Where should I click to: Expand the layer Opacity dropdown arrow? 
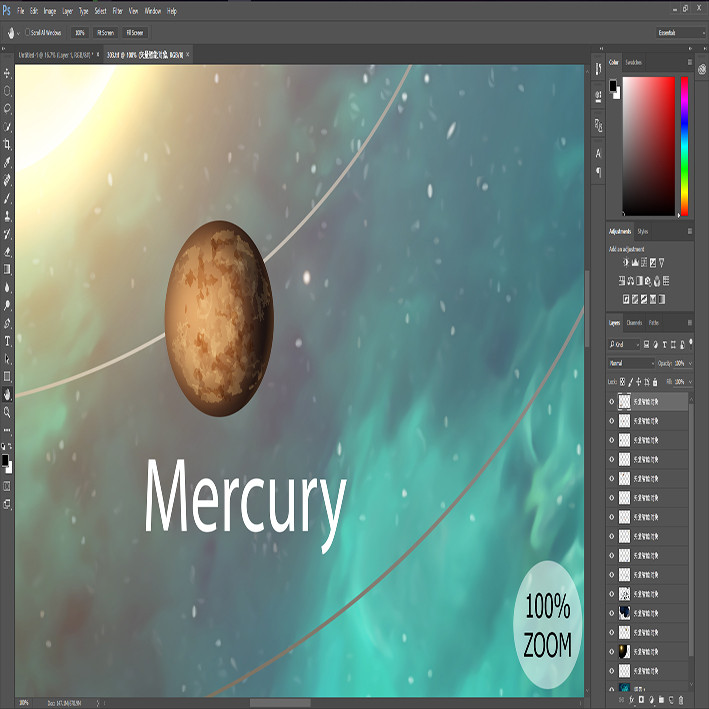(690, 363)
